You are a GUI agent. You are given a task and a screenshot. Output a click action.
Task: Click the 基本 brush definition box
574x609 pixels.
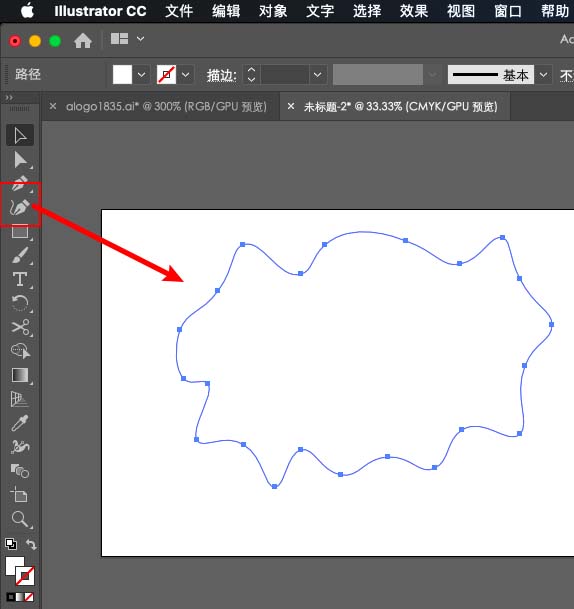pos(491,75)
